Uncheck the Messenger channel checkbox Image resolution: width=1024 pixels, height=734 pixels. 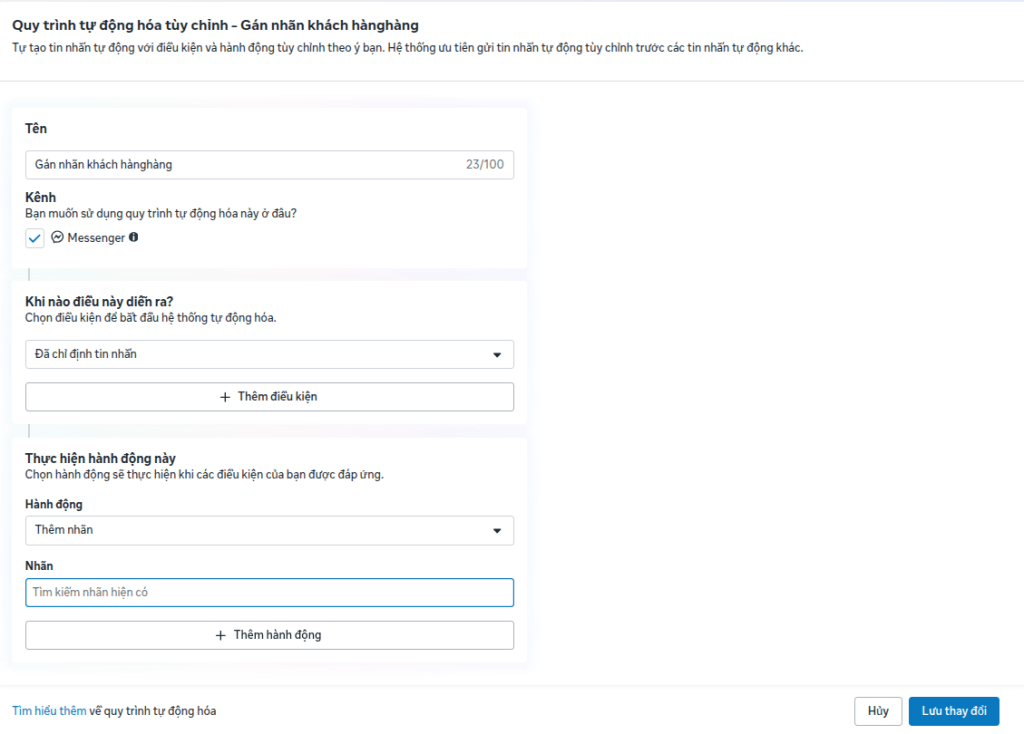click(35, 238)
